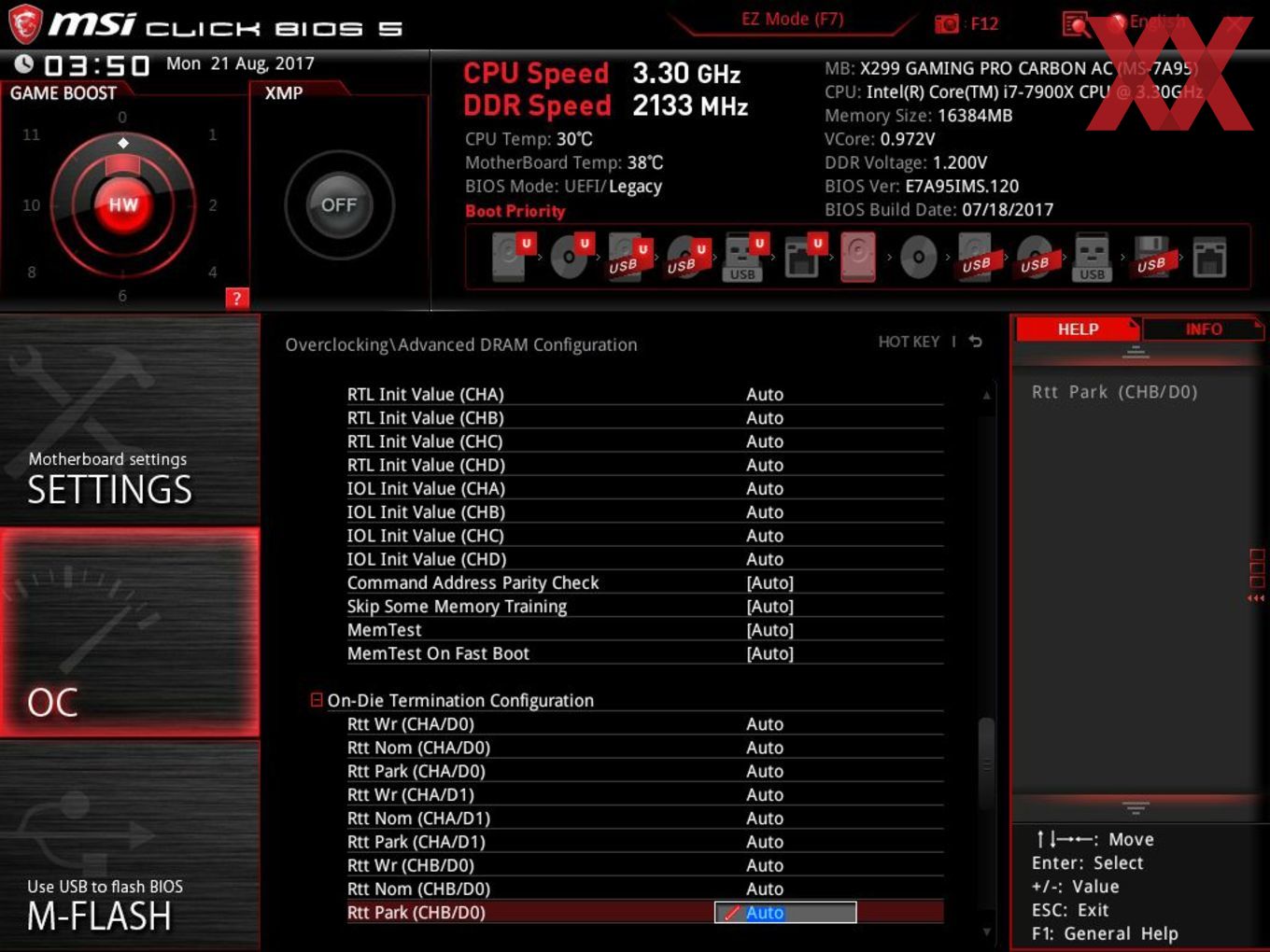The height and width of the screenshot is (952, 1270).
Task: Select the Rtt Wr (CHB/D0) row
Action: [644, 865]
